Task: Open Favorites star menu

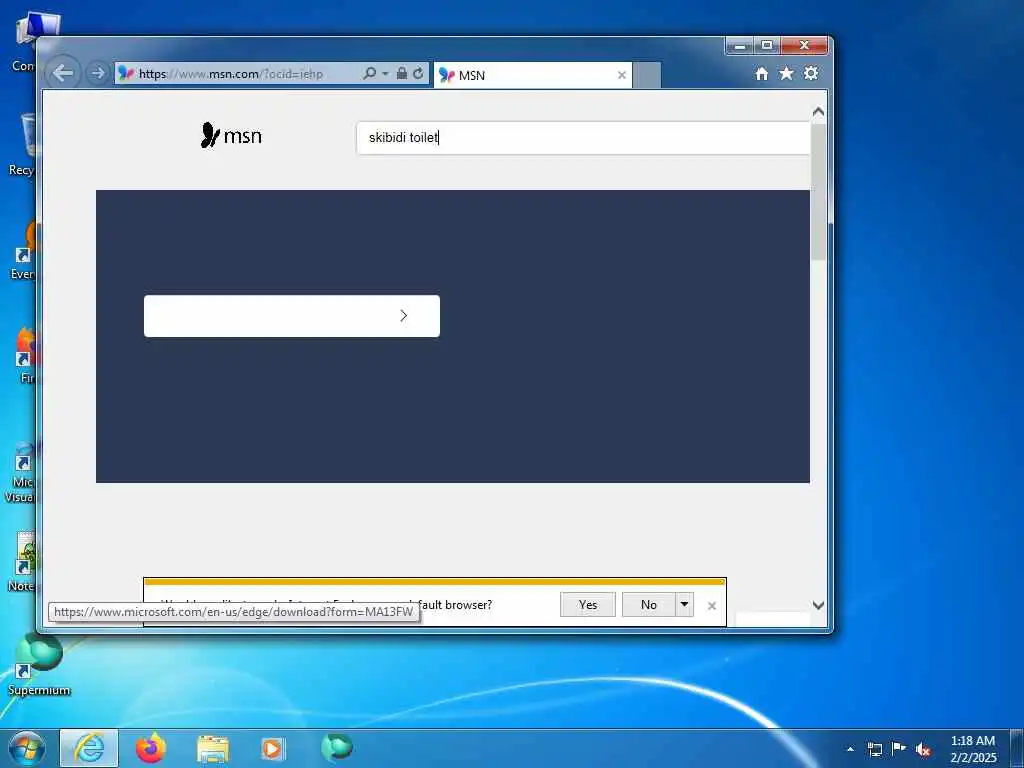Action: 786,74
